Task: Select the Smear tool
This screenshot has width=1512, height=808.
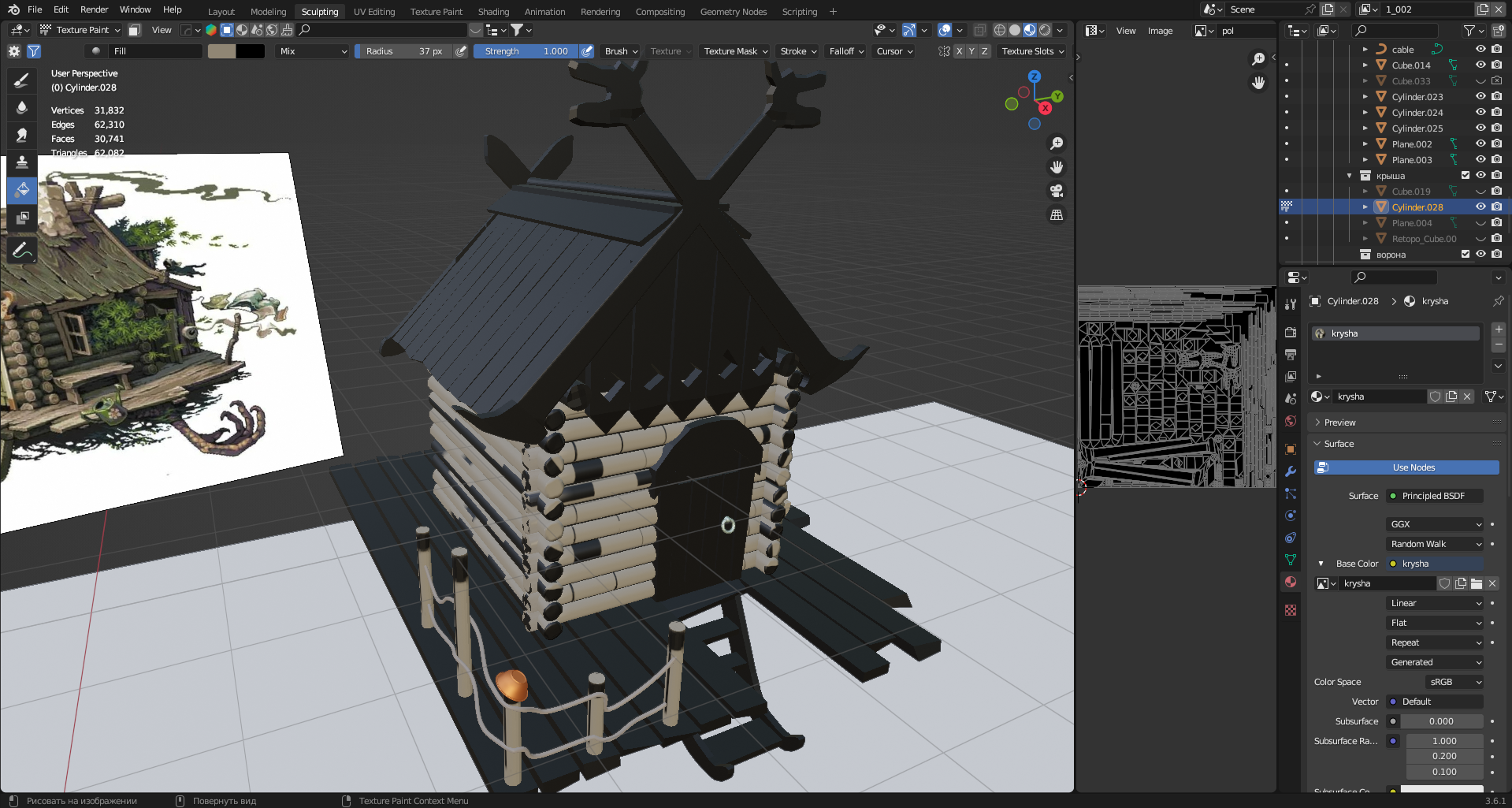Action: pos(22,136)
